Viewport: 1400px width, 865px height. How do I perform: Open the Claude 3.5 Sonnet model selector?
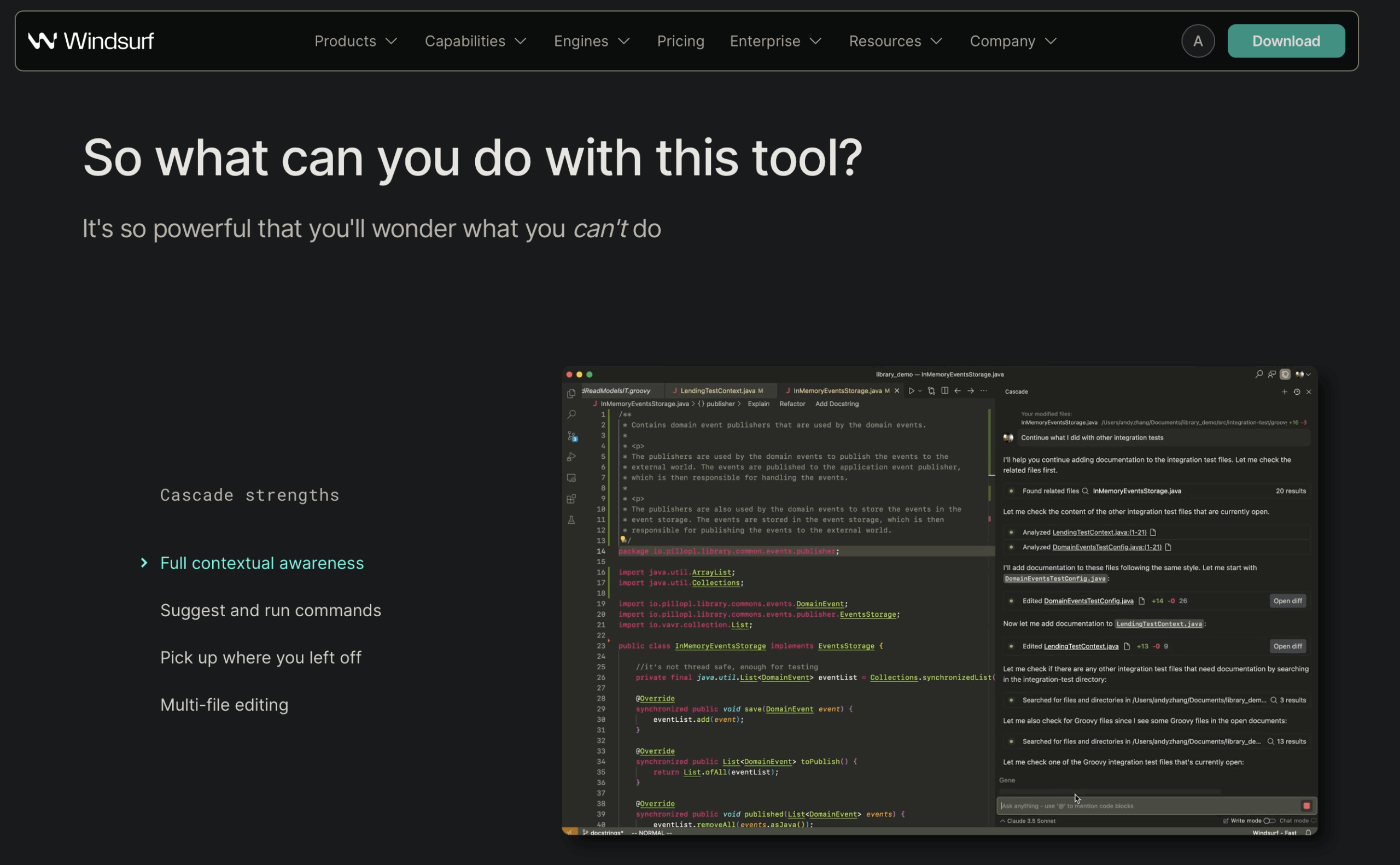pyautogui.click(x=1028, y=821)
